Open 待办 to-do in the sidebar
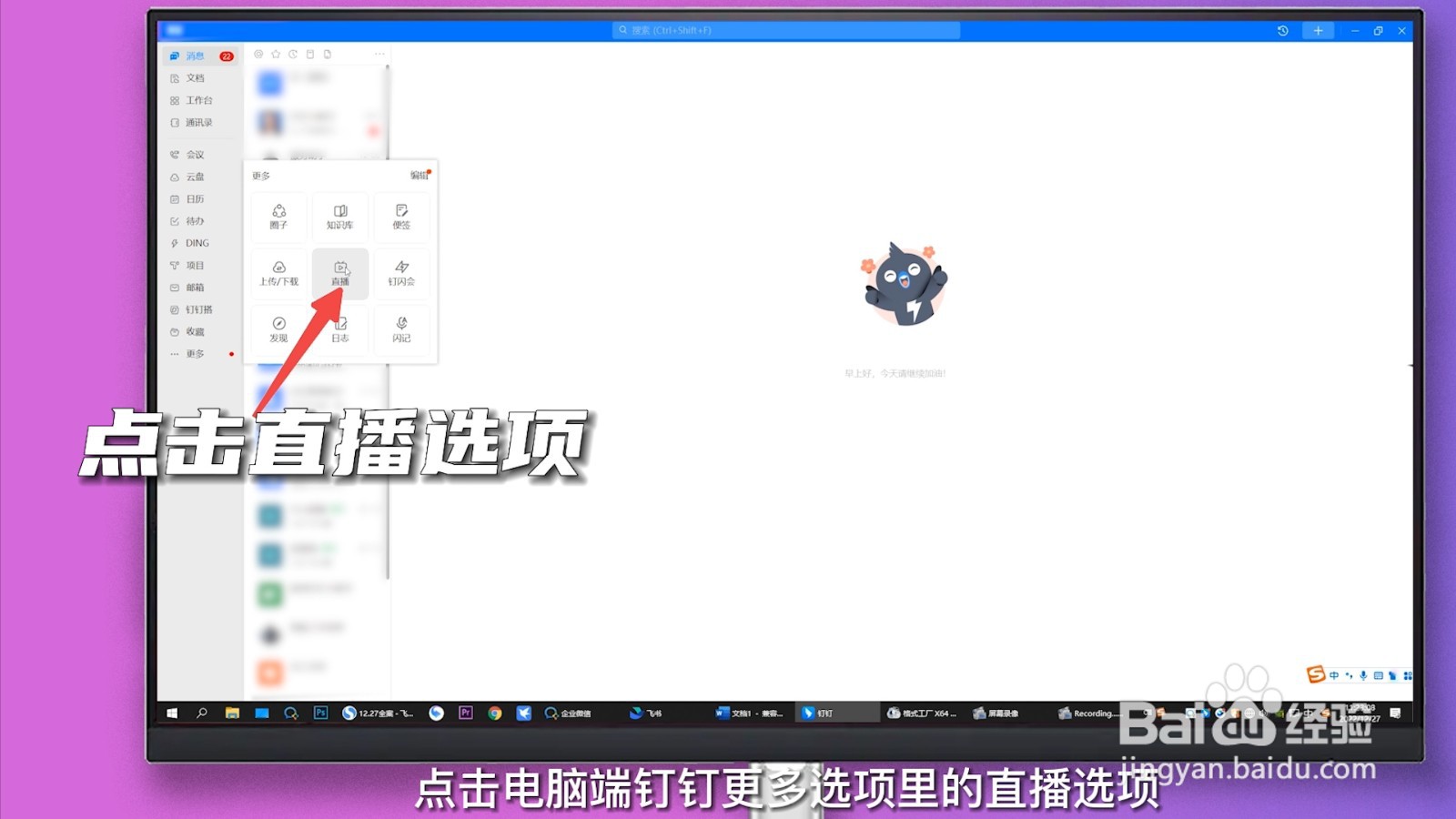1456x819 pixels. click(187, 221)
